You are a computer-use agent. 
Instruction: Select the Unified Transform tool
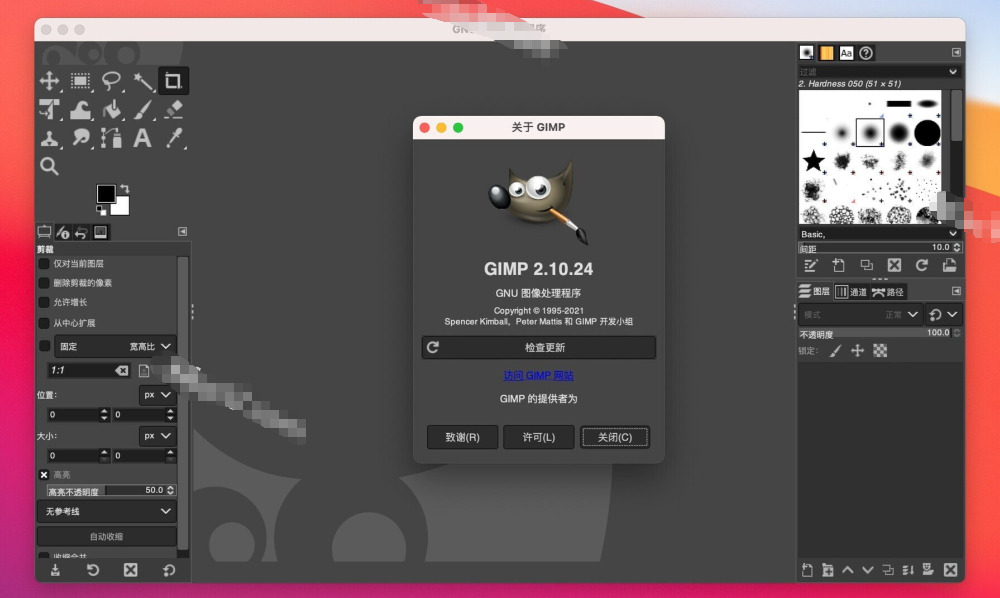(x=49, y=110)
